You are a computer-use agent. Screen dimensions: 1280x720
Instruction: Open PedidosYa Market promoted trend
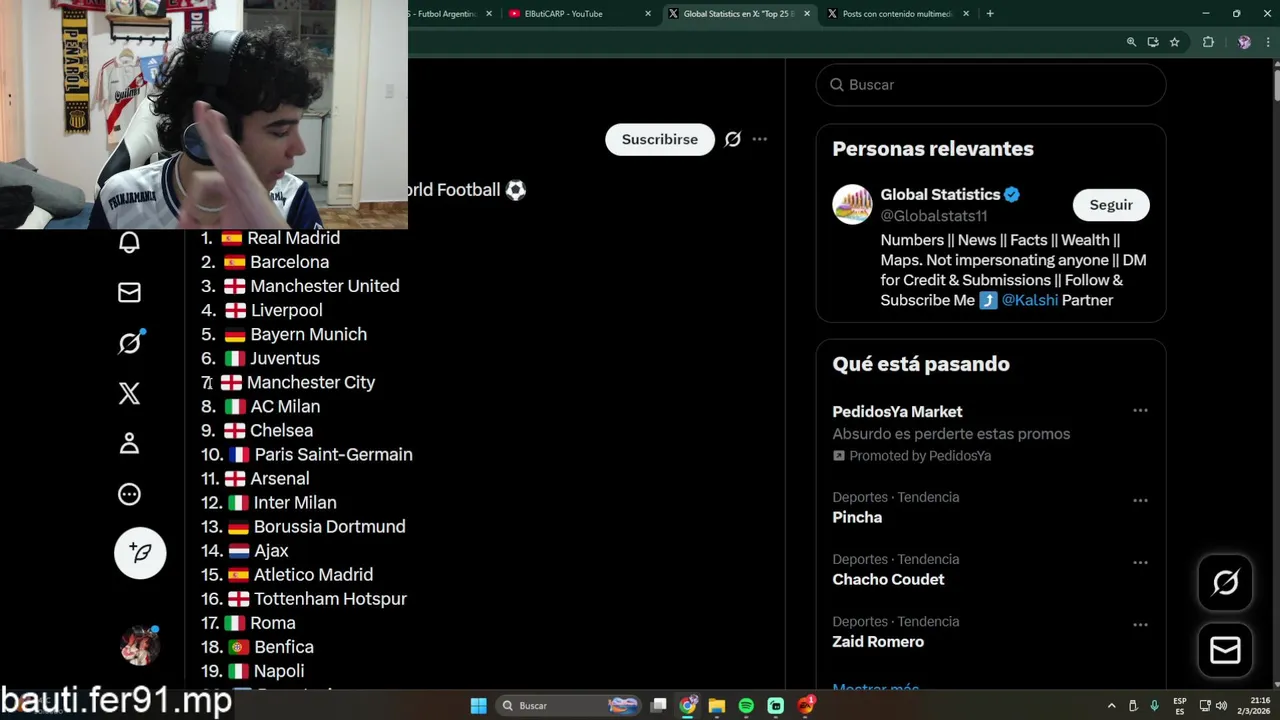point(897,412)
